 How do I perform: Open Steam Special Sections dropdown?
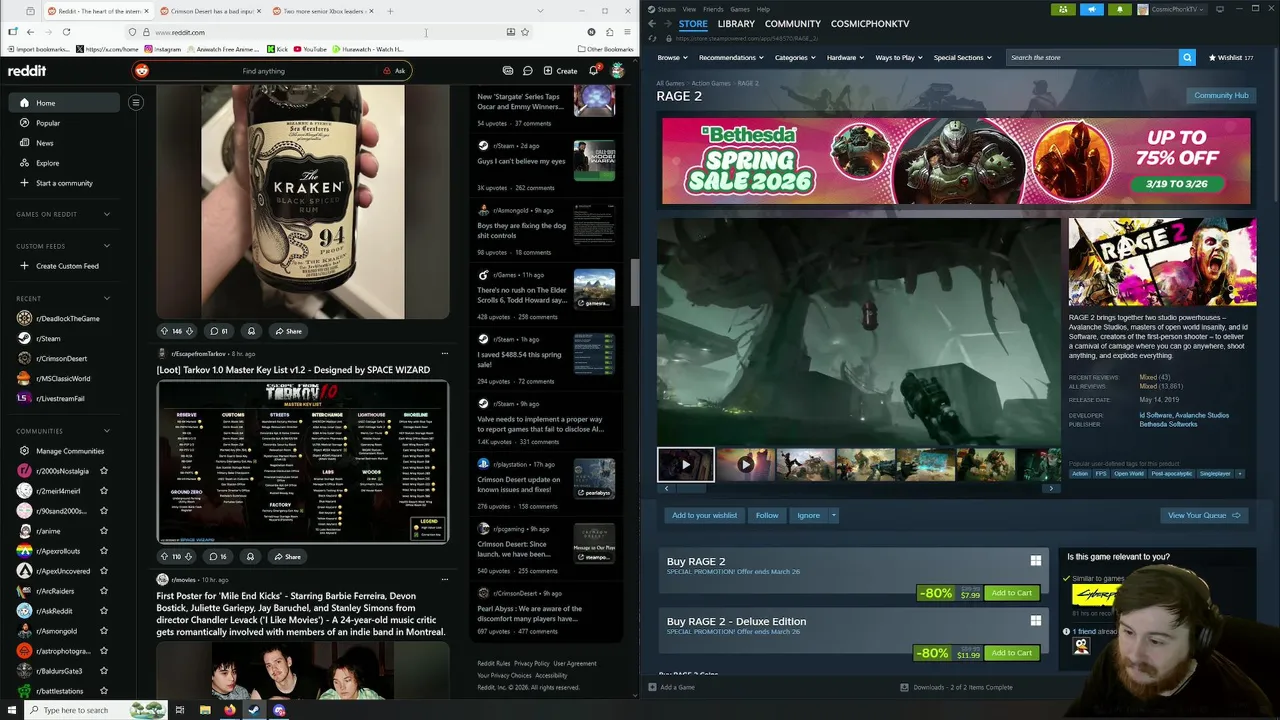coord(962,57)
